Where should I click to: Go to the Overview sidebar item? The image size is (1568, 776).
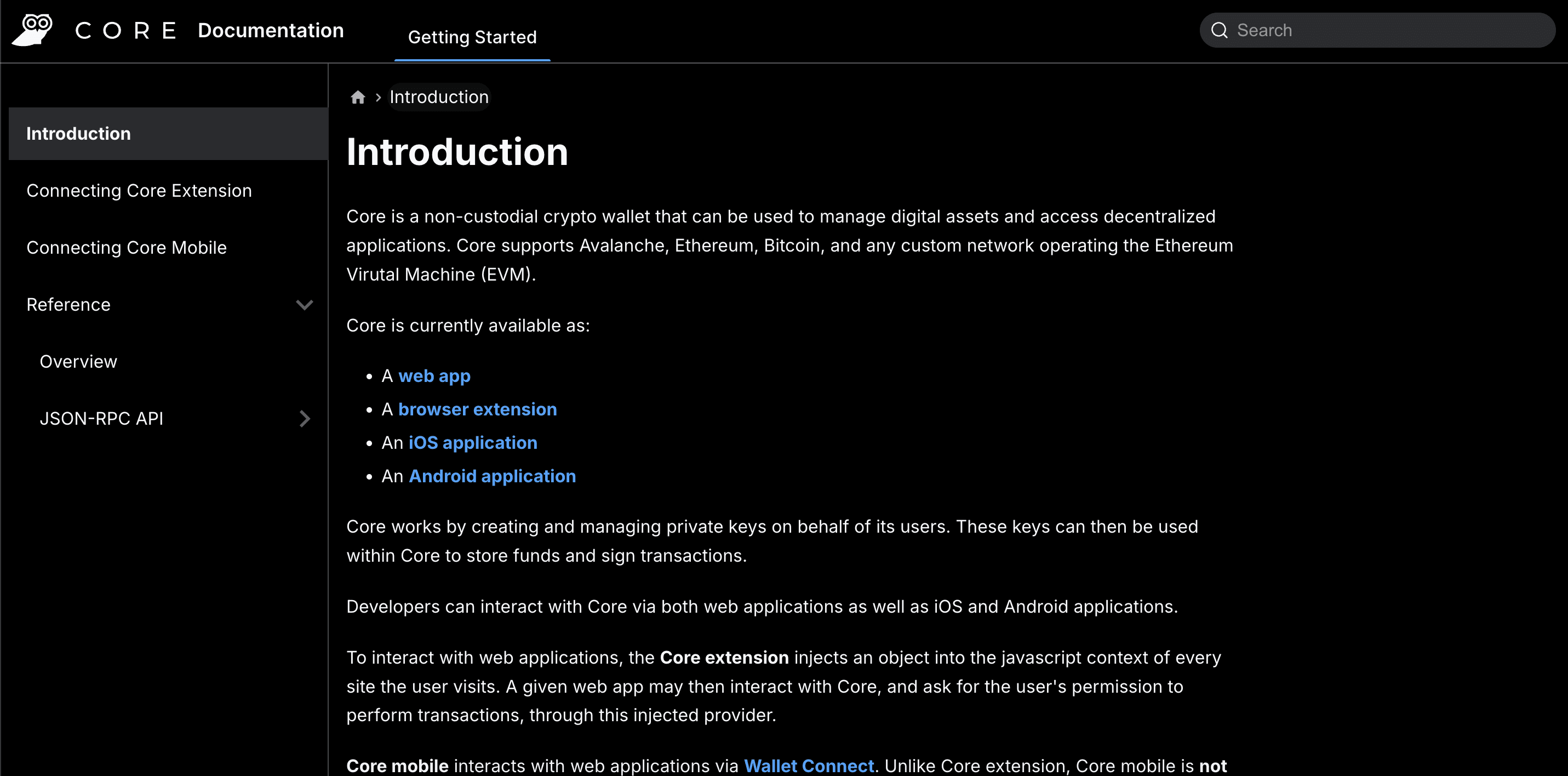click(x=78, y=362)
